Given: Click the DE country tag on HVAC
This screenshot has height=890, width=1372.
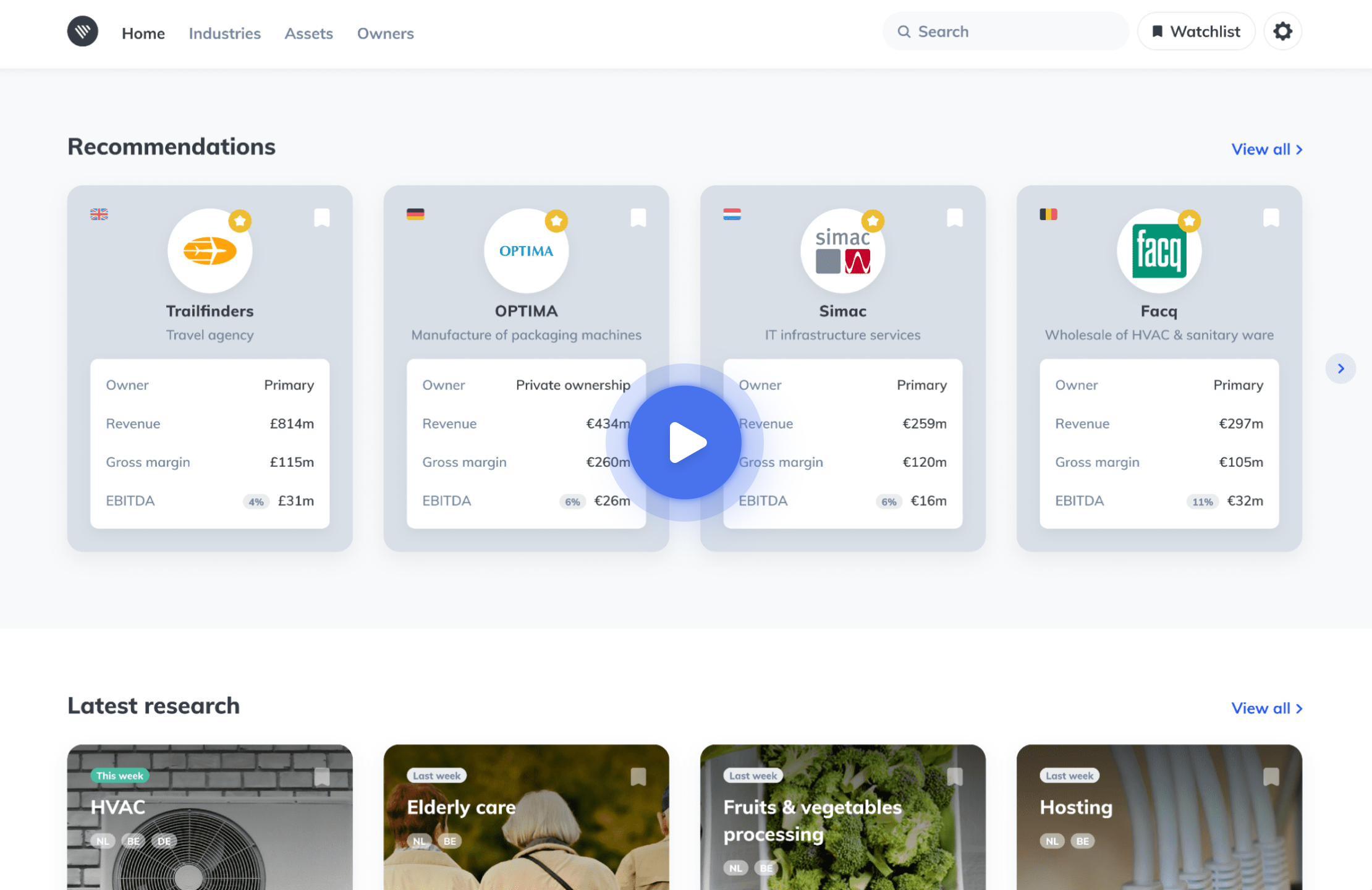Looking at the screenshot, I should pos(164,841).
